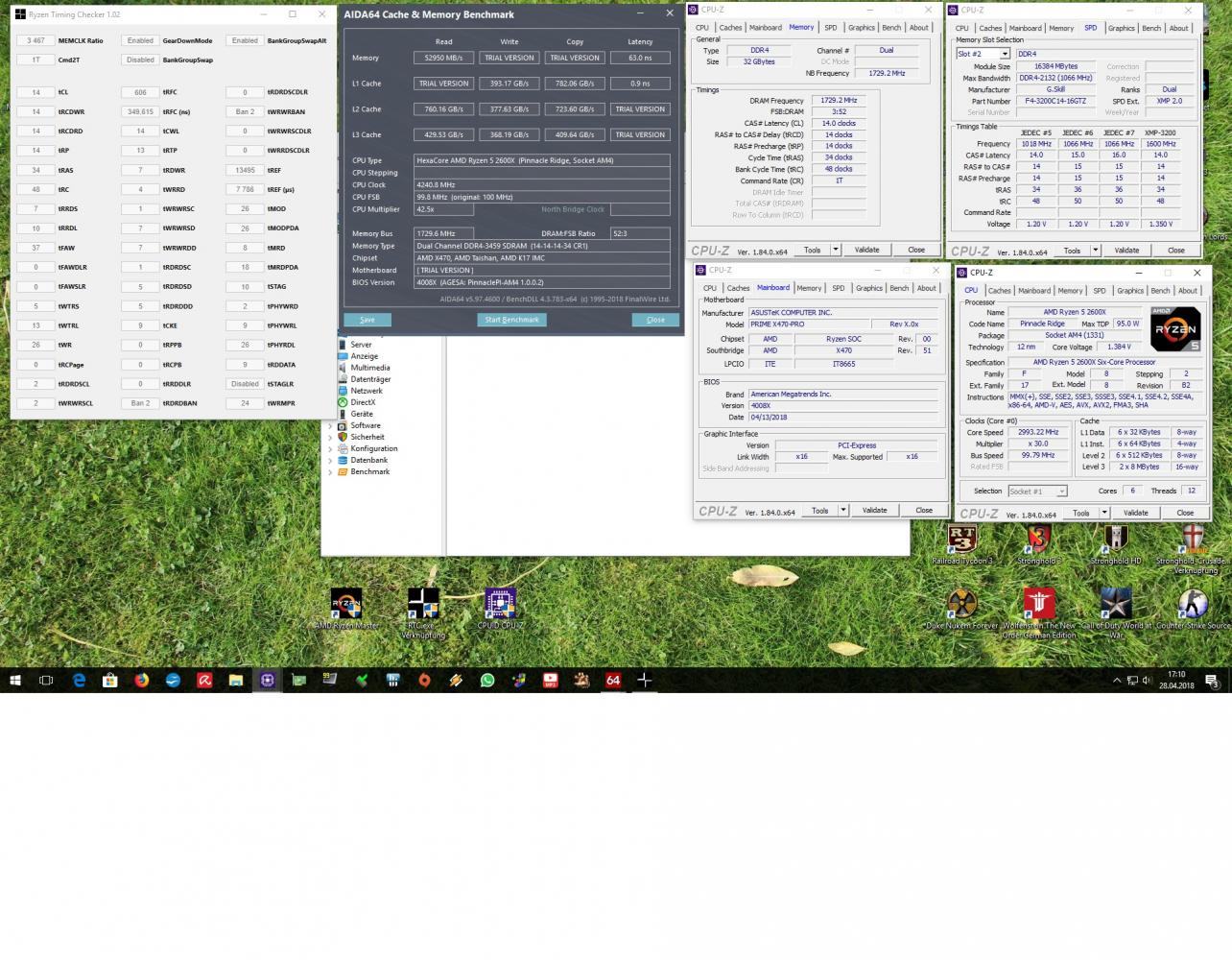This screenshot has width=1232, height=960.
Task: Open Task View from the taskbar
Action: (x=46, y=680)
